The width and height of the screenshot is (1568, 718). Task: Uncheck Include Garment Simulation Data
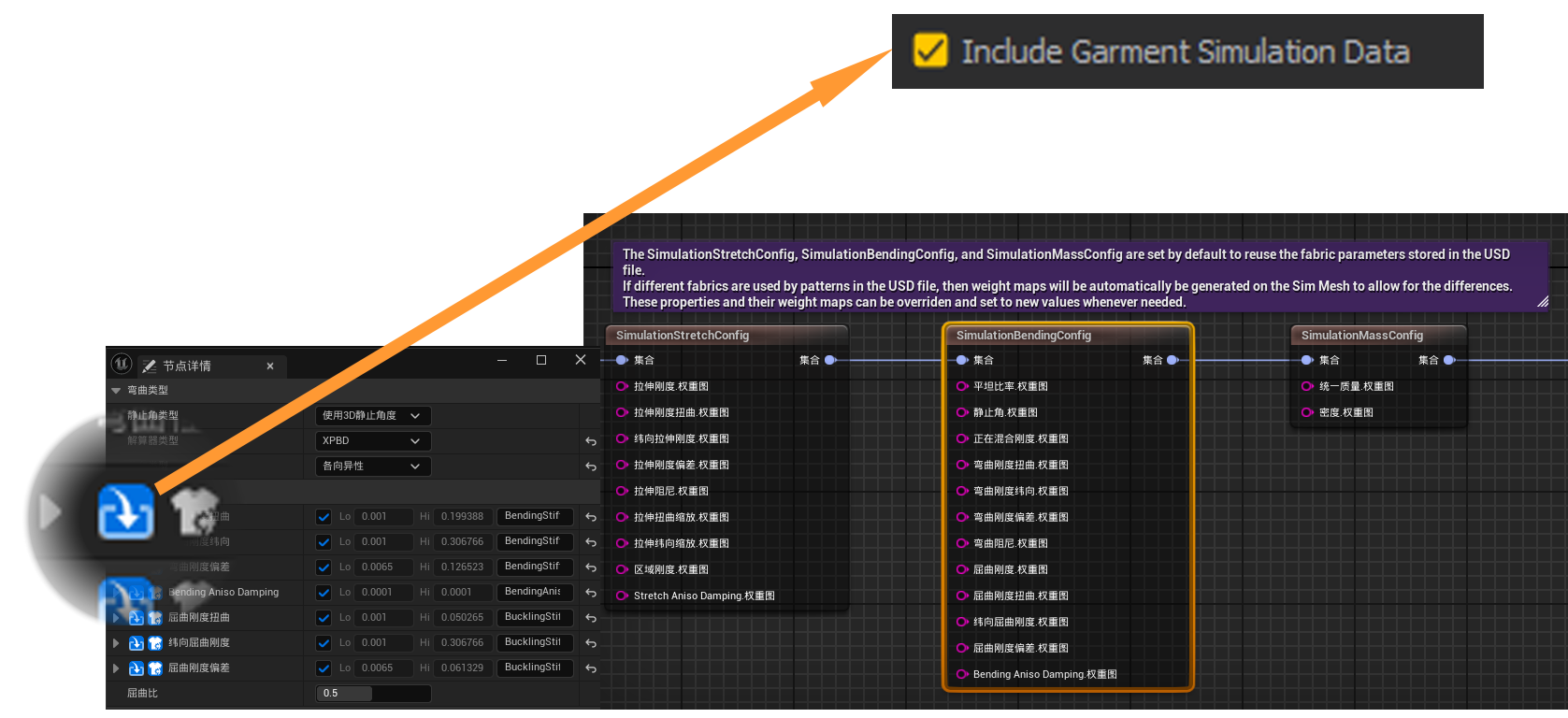[x=930, y=50]
